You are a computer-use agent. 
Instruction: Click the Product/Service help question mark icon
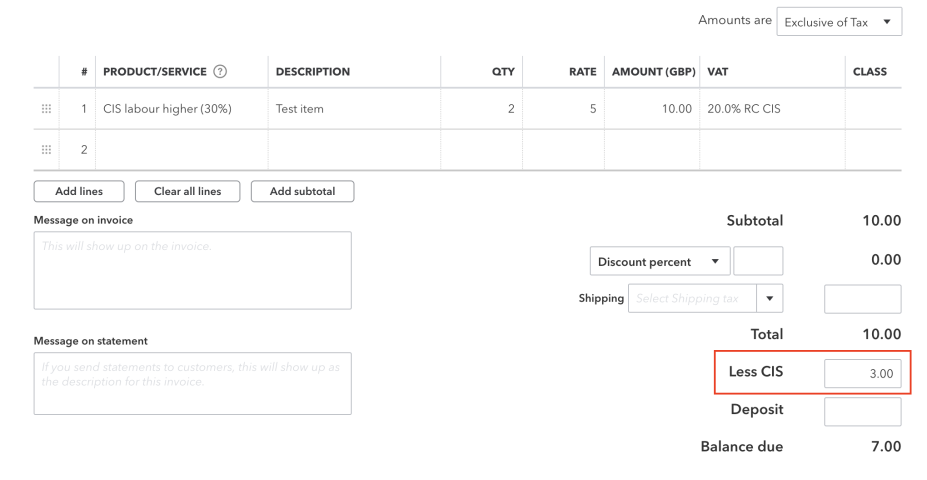click(x=220, y=72)
